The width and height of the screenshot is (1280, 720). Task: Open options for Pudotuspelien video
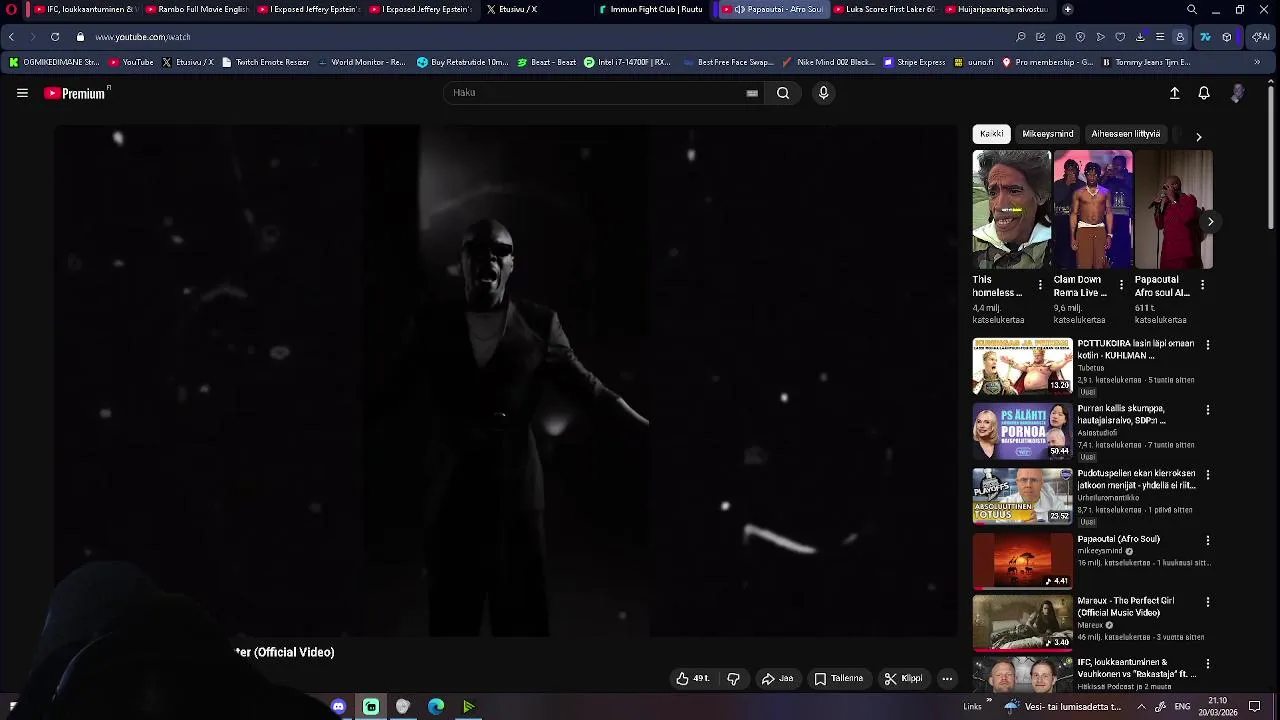pos(1207,475)
